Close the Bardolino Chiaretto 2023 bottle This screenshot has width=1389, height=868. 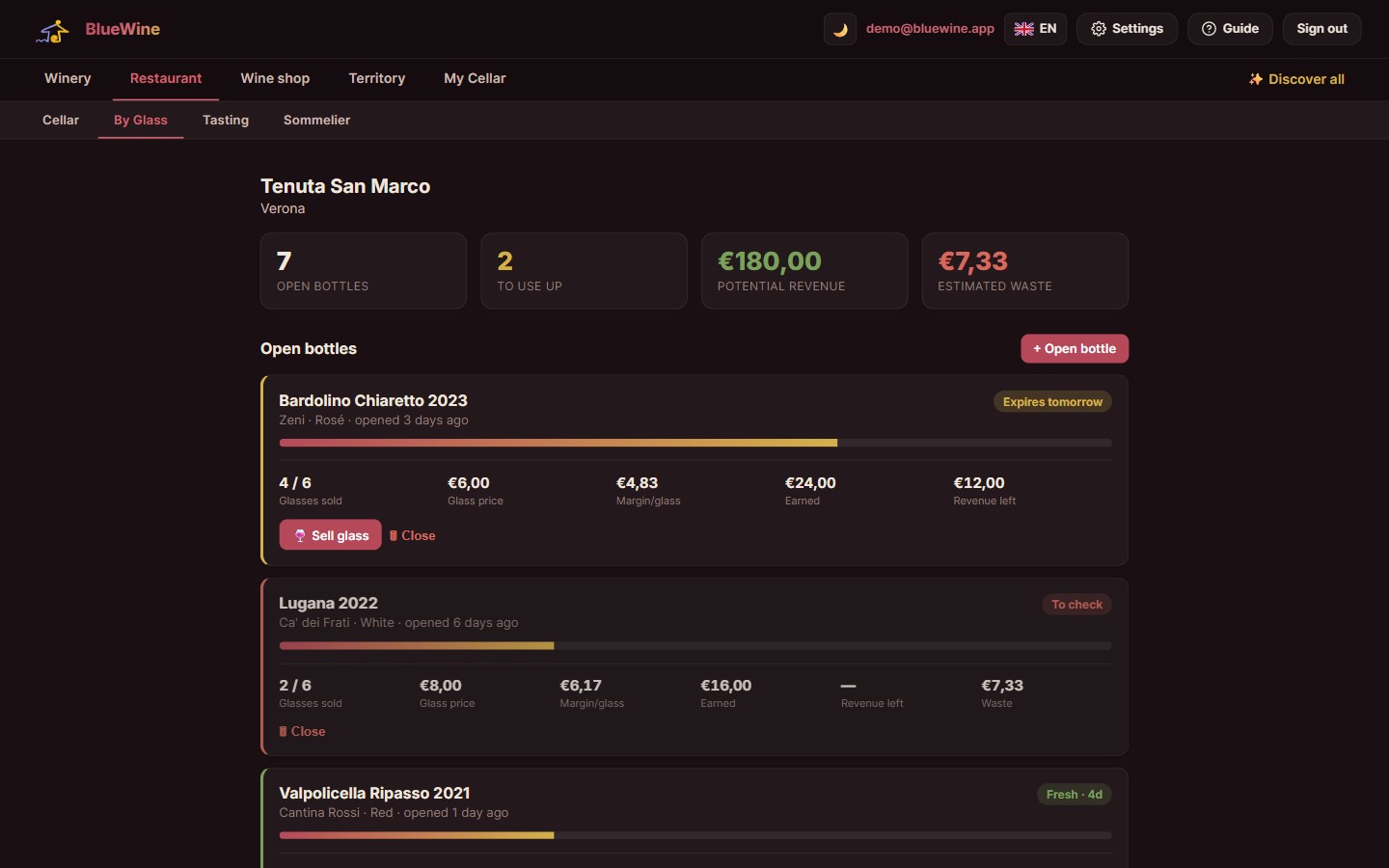[412, 535]
